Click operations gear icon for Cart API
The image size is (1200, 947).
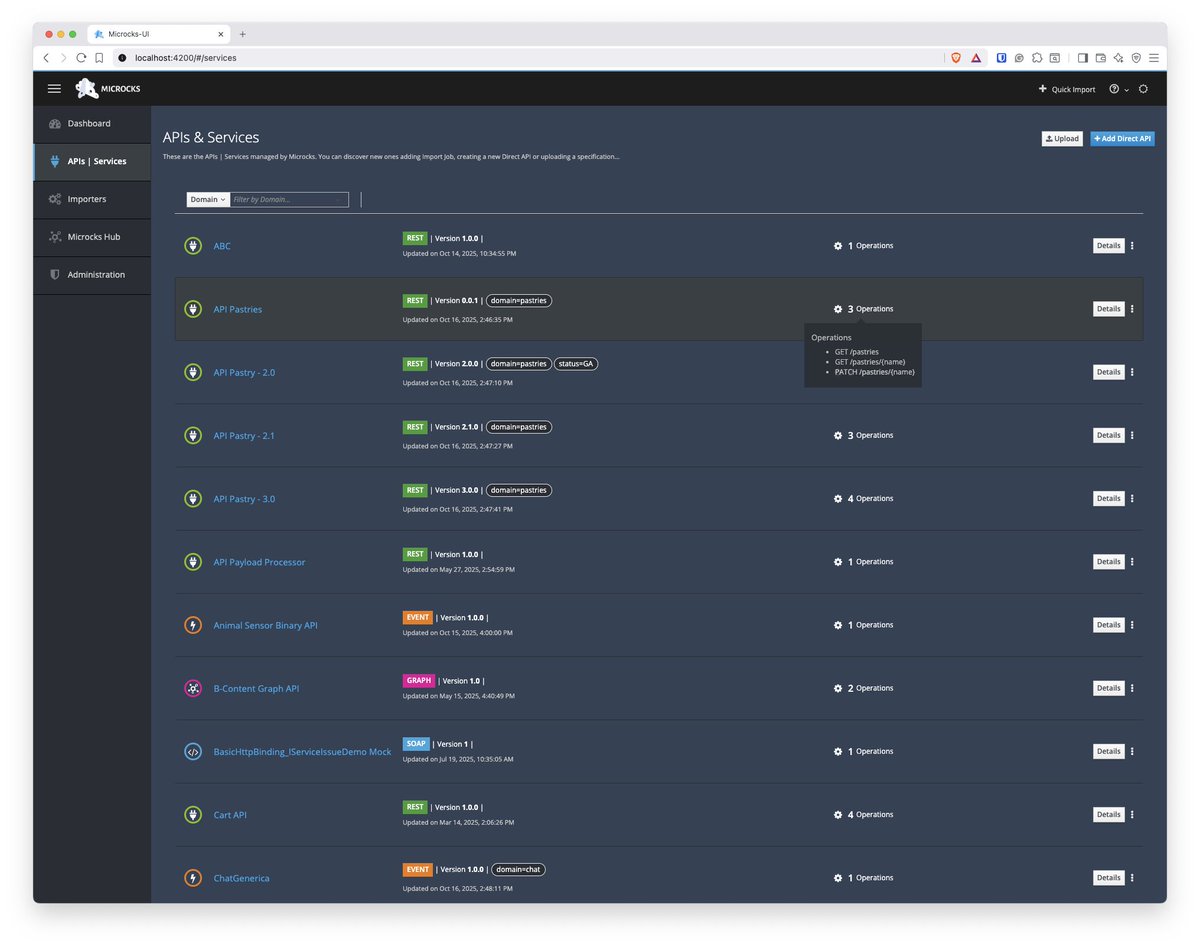pos(838,815)
